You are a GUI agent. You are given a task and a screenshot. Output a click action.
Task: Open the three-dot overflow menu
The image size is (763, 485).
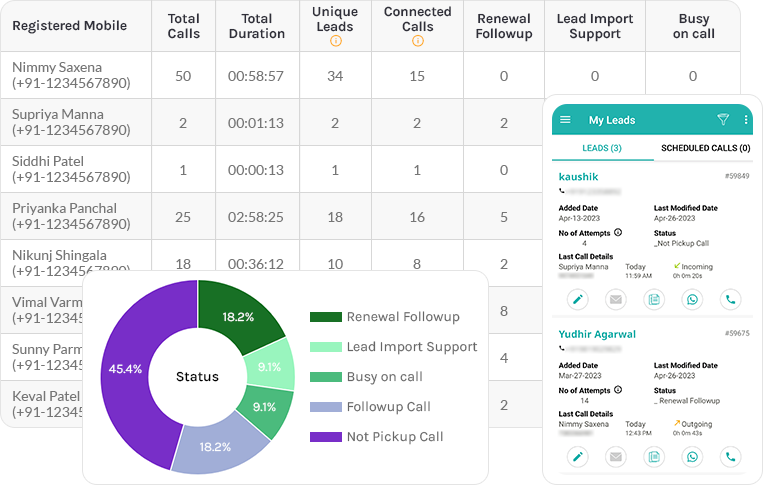coord(745,120)
